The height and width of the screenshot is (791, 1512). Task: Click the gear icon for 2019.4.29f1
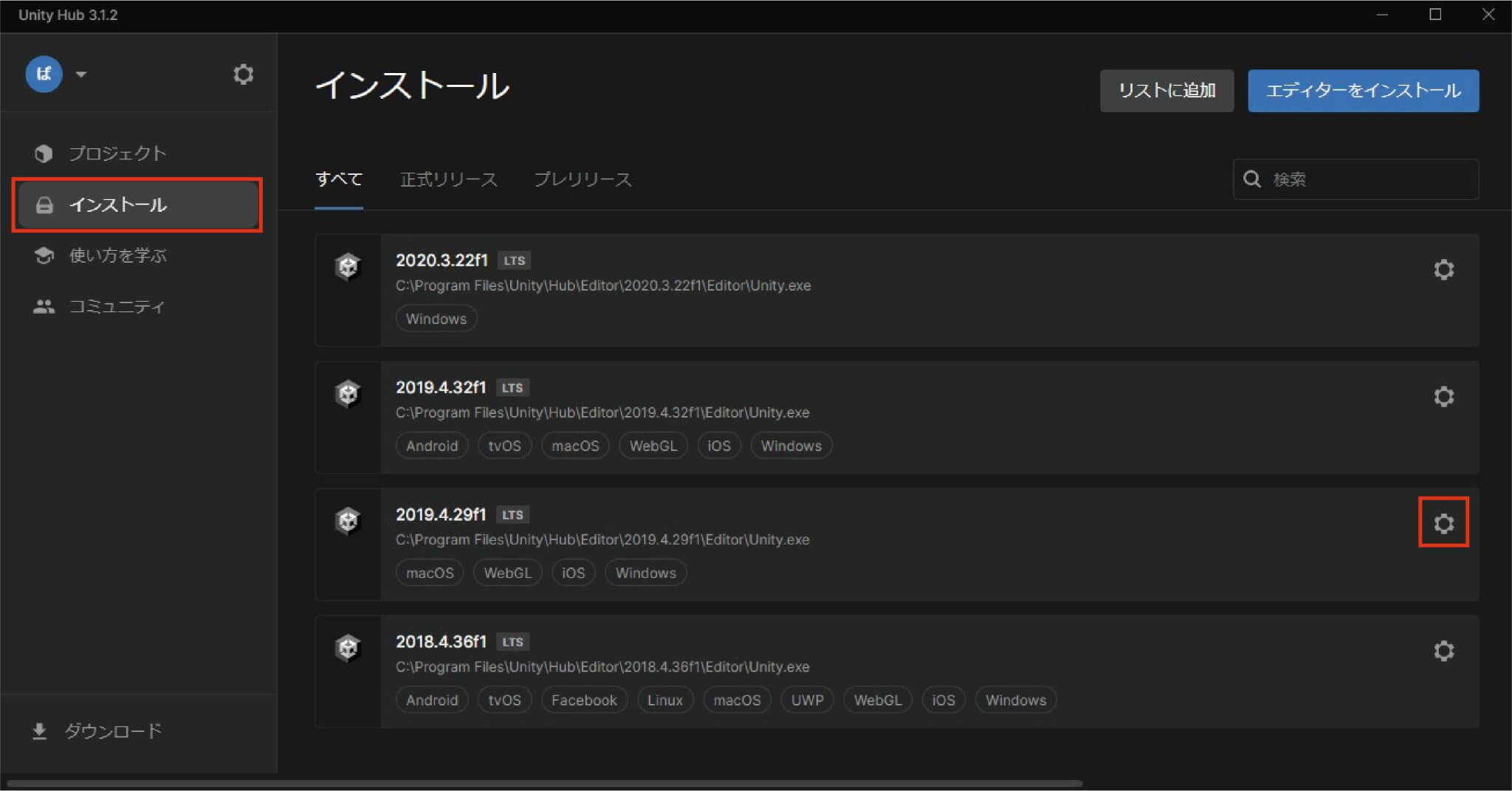pos(1443,523)
